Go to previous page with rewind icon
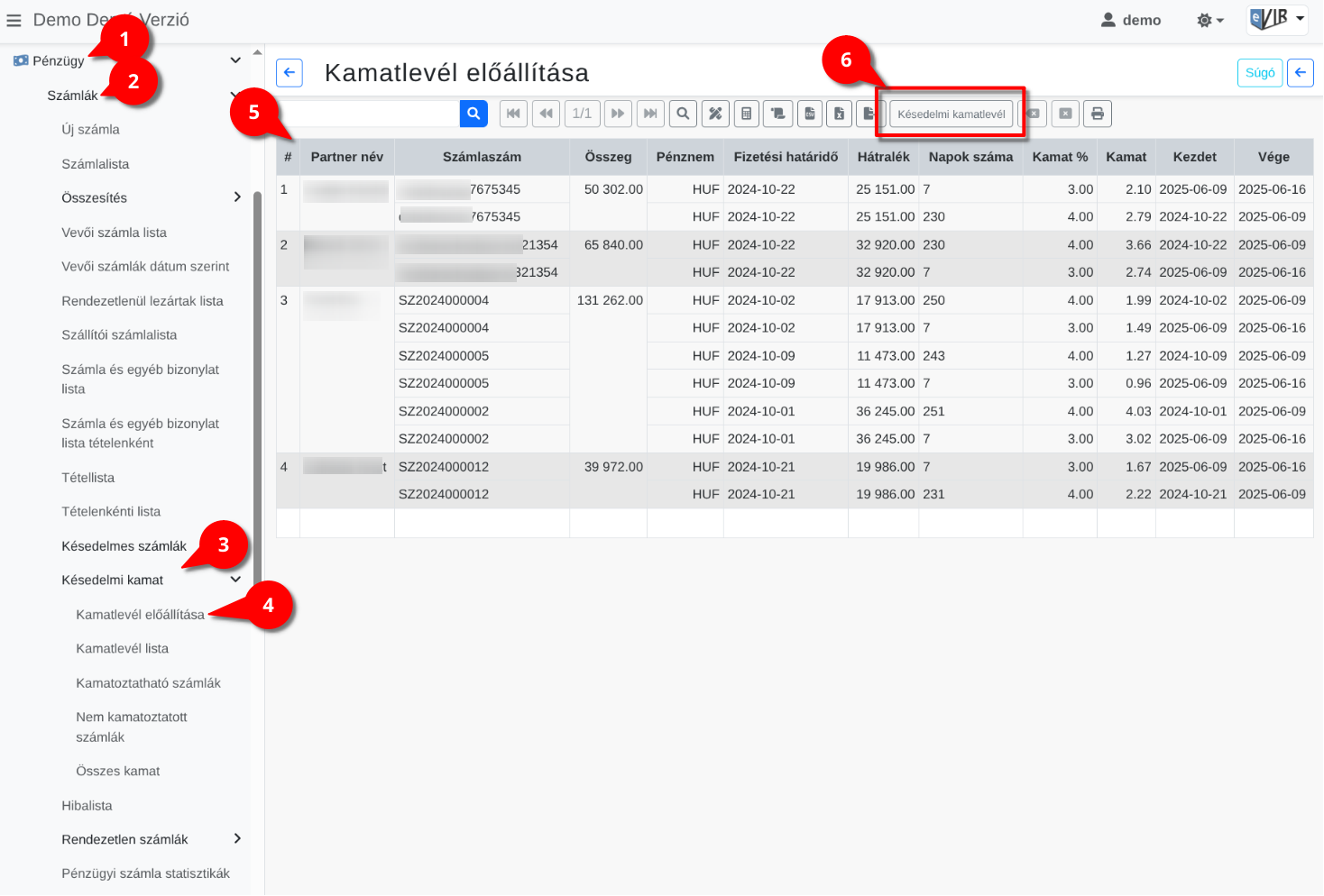Screen dimensions: 1324x896 pyautogui.click(x=546, y=114)
